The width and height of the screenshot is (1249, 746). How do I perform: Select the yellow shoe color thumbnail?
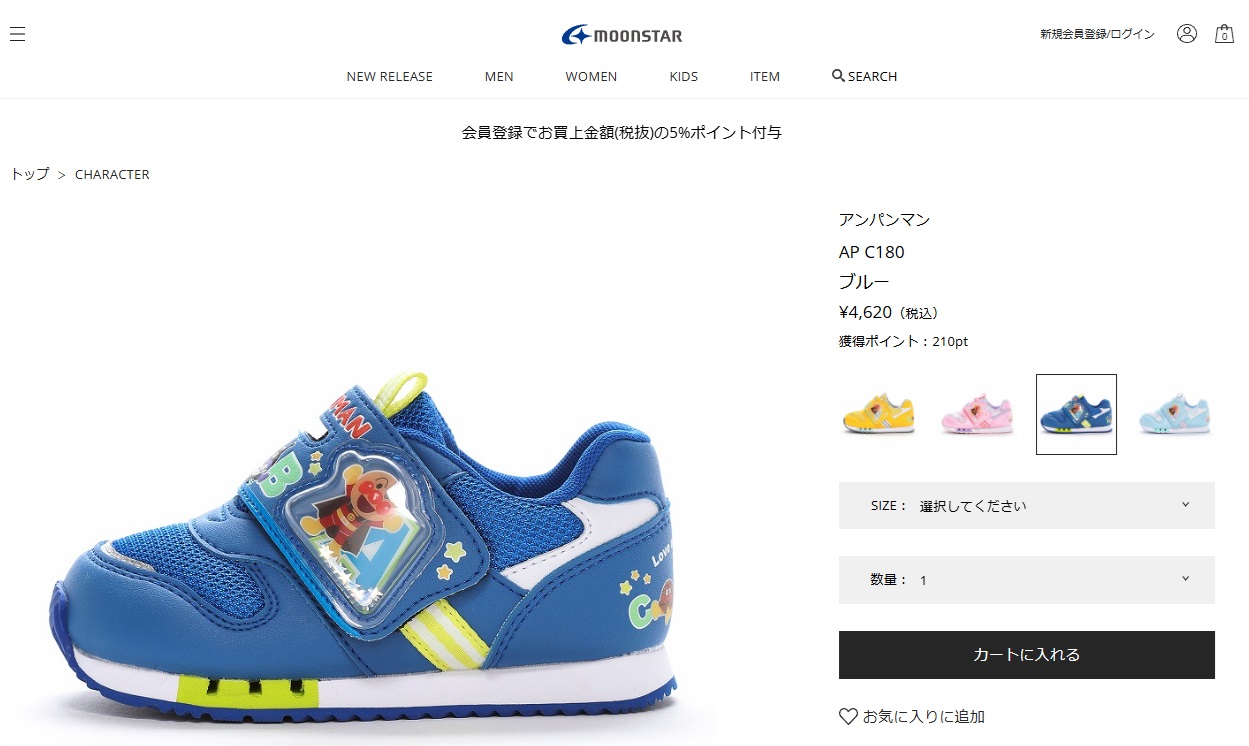878,414
